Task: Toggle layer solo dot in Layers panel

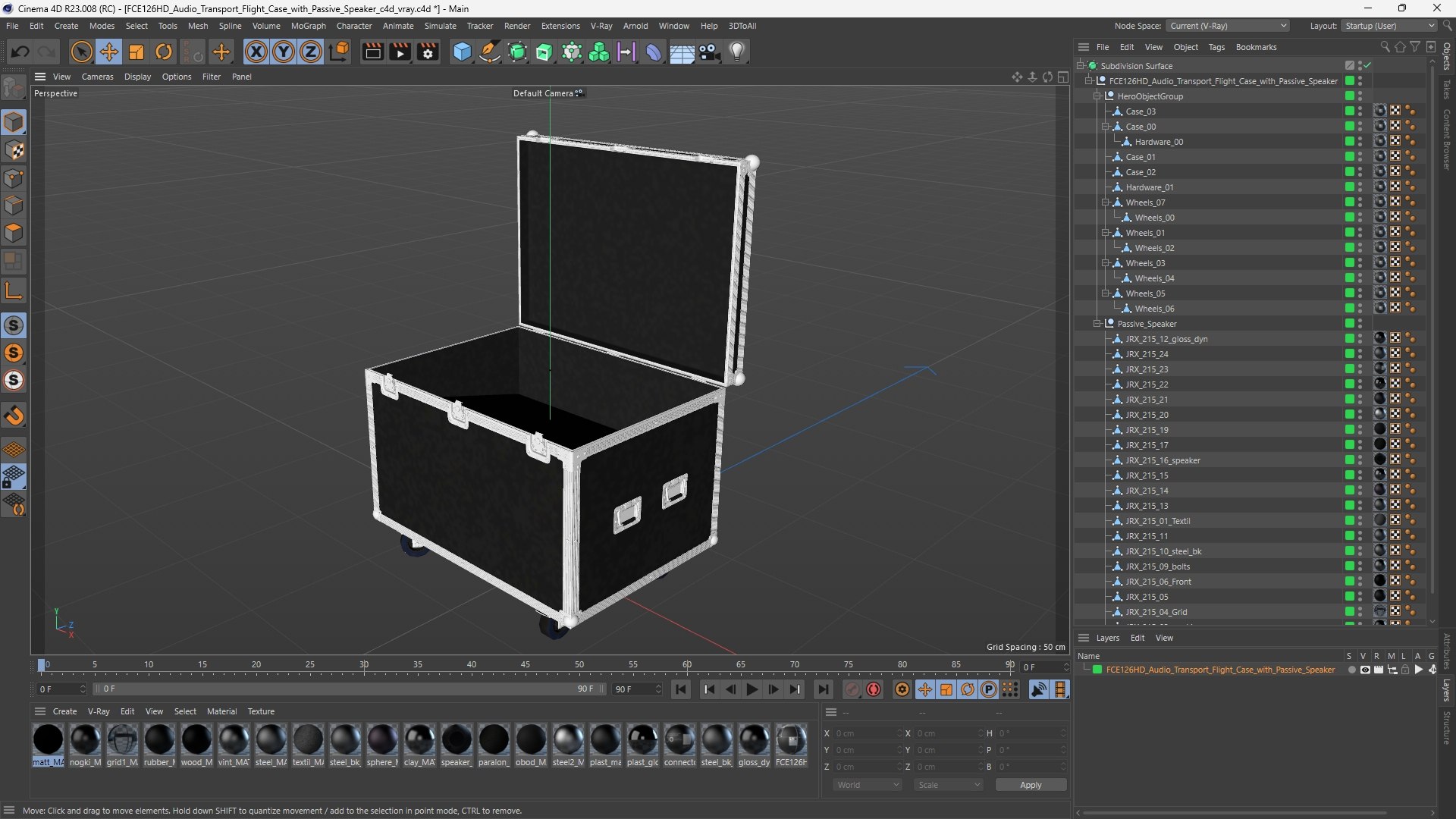Action: coord(1351,670)
